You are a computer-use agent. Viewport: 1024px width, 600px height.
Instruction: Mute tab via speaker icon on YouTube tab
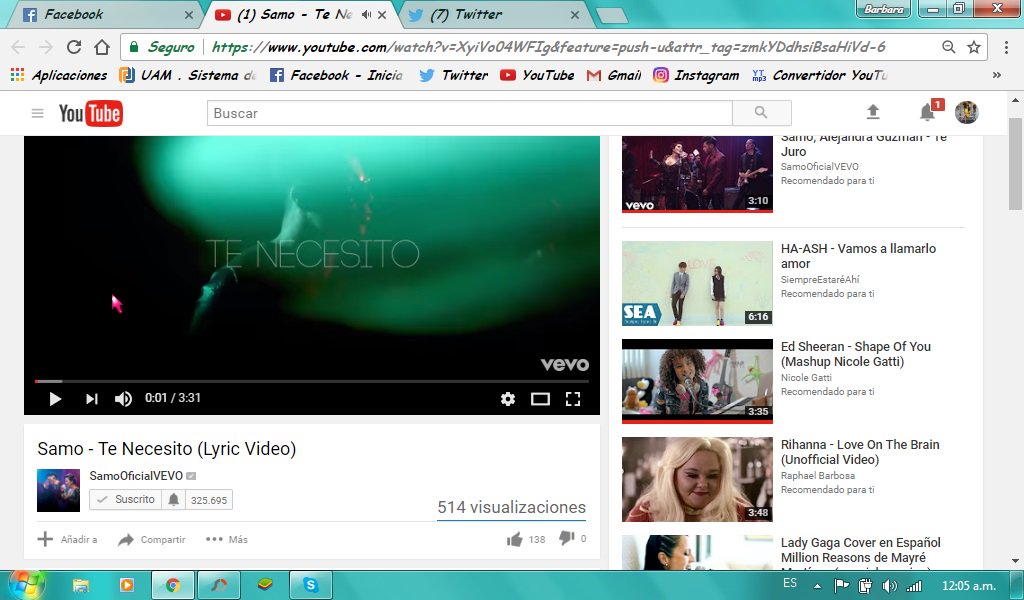[x=366, y=14]
